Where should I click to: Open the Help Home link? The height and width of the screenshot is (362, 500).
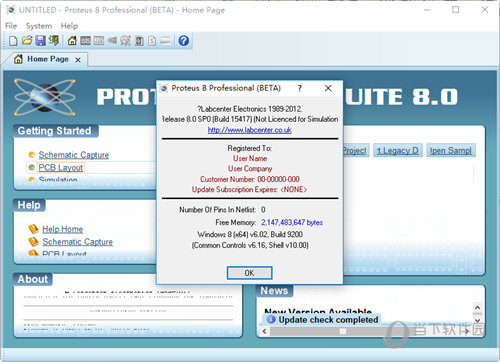pyautogui.click(x=63, y=229)
